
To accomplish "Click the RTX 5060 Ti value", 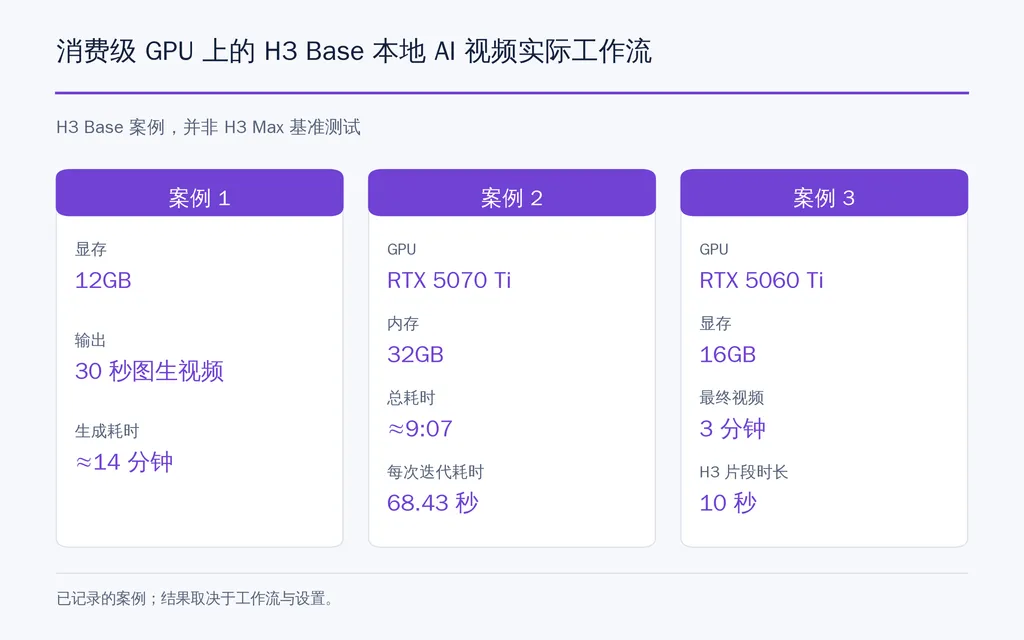I will coord(761,280).
